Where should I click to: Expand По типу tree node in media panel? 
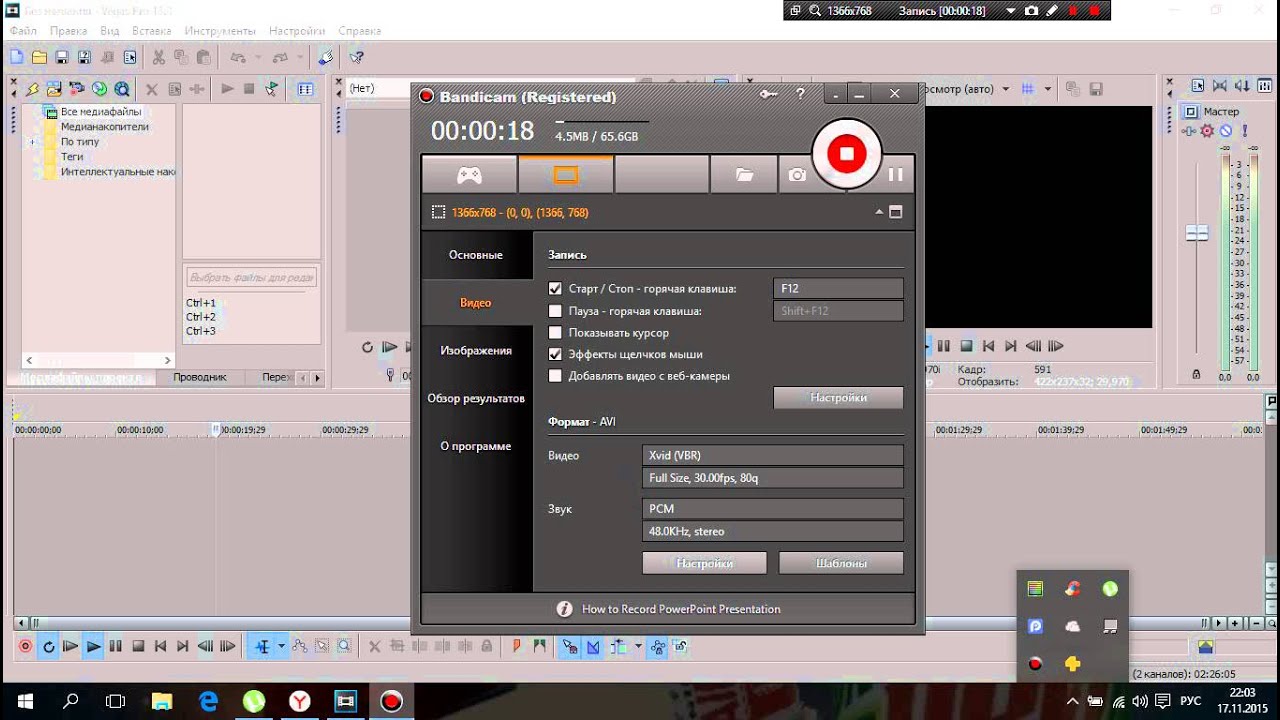click(x=33, y=142)
